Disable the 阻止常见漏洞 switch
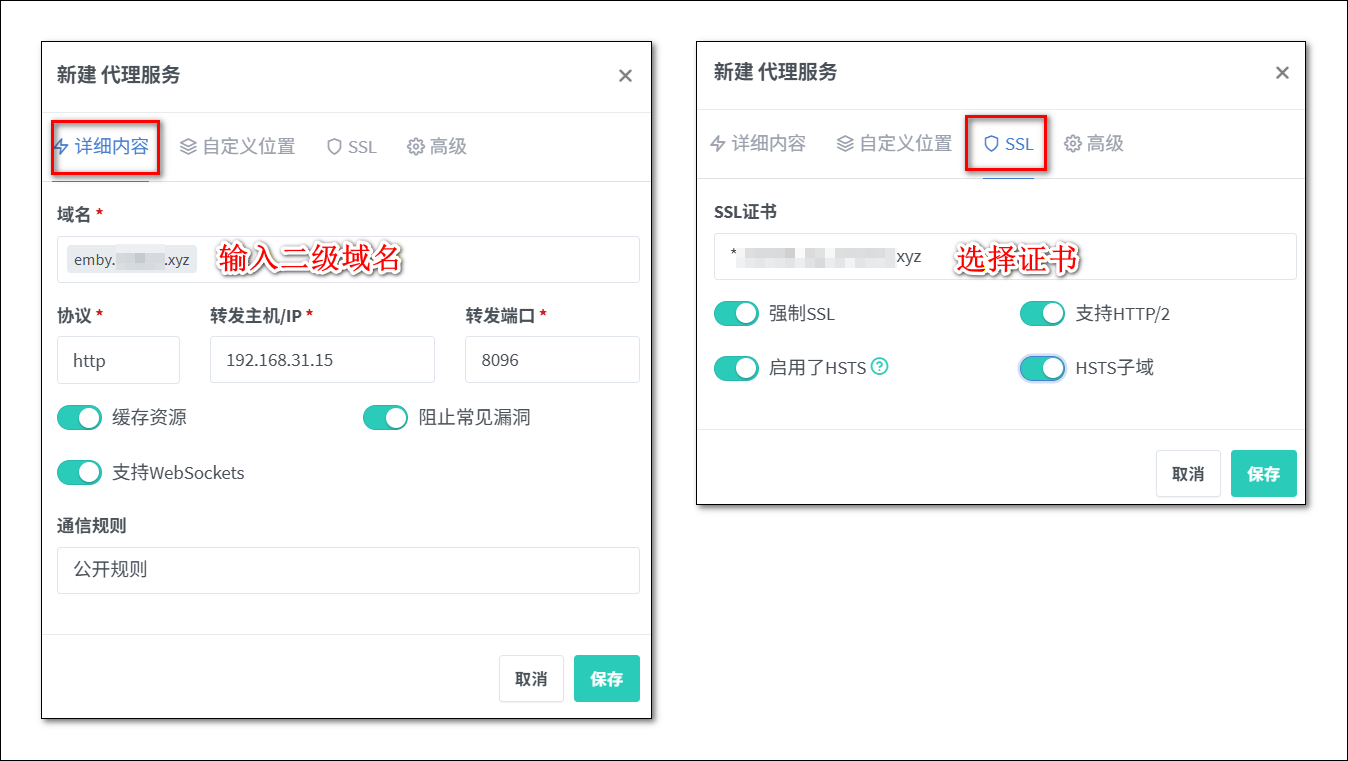The width and height of the screenshot is (1348, 761). click(x=385, y=418)
